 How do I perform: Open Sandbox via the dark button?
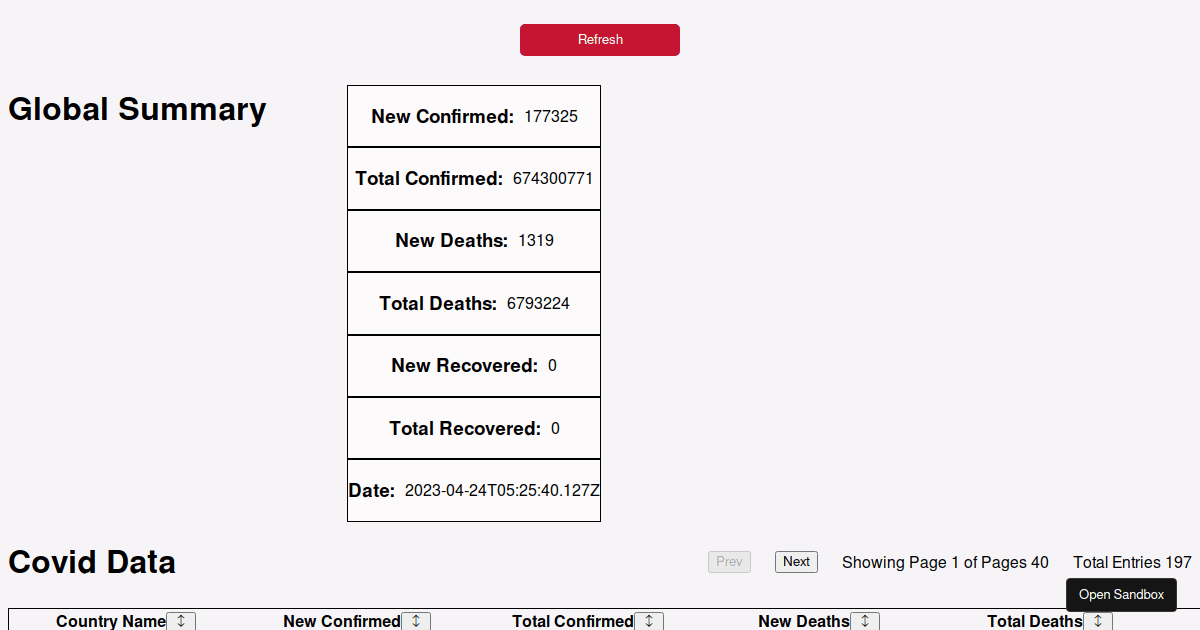click(1121, 595)
